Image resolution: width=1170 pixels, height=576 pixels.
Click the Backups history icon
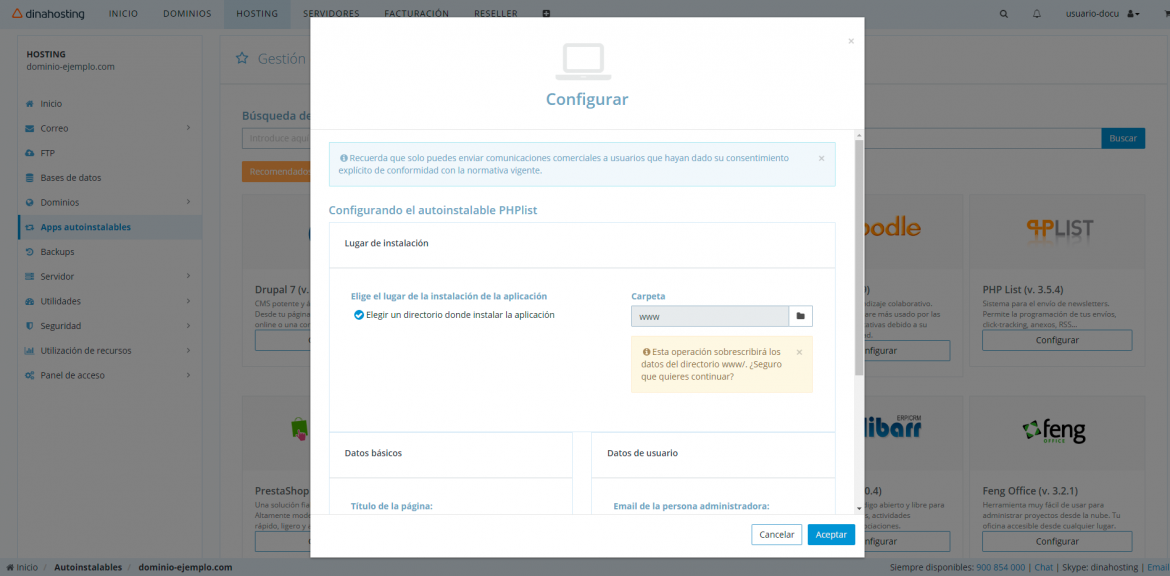click(30, 251)
